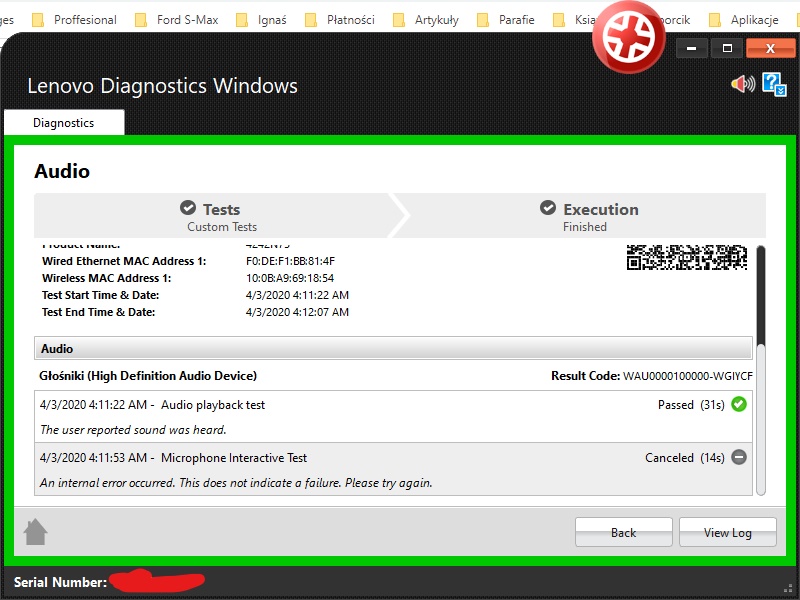Open the help question mark icon
800x600 pixels.
(774, 84)
